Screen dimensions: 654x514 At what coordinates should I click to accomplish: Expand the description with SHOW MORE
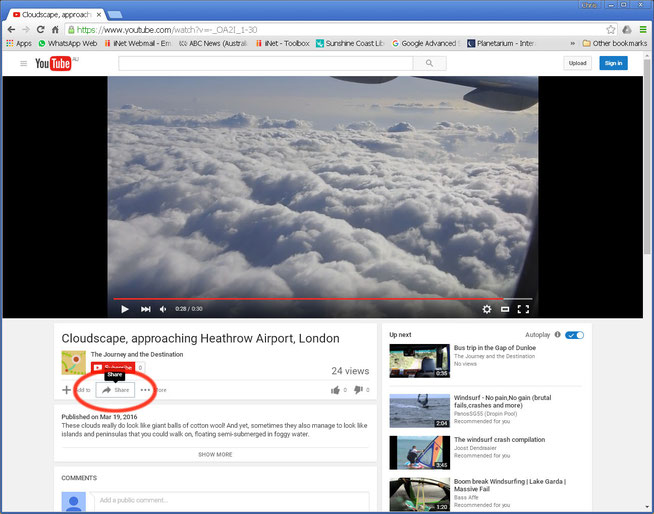pos(215,454)
